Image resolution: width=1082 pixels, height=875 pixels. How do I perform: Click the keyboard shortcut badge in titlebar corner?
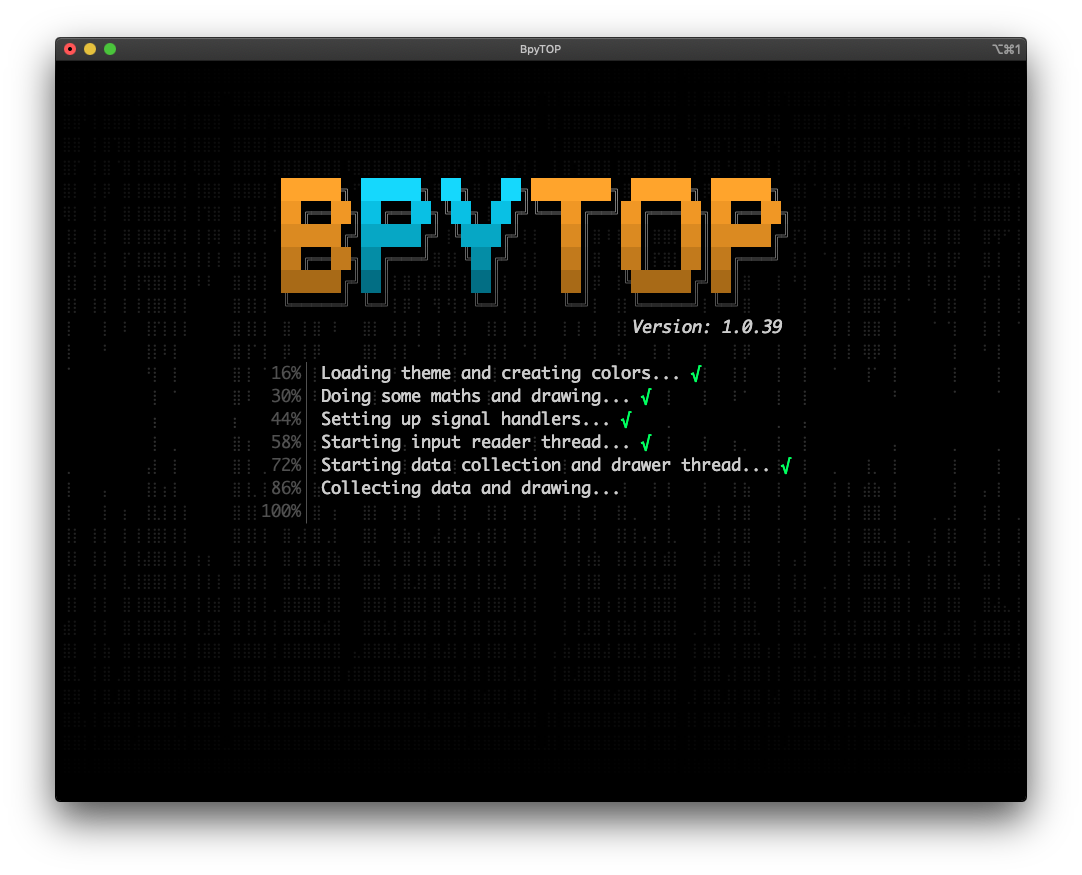1005,48
